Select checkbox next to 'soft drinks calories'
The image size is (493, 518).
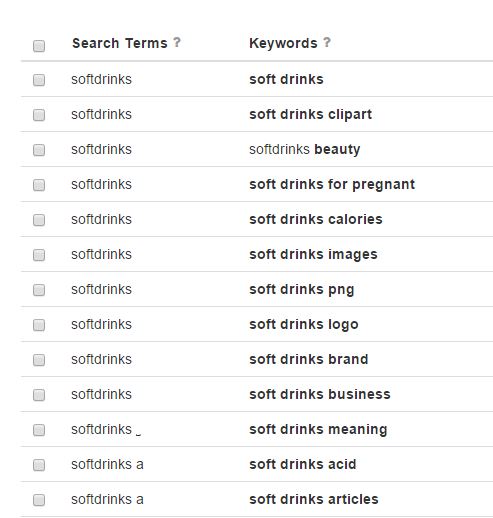tap(39, 220)
